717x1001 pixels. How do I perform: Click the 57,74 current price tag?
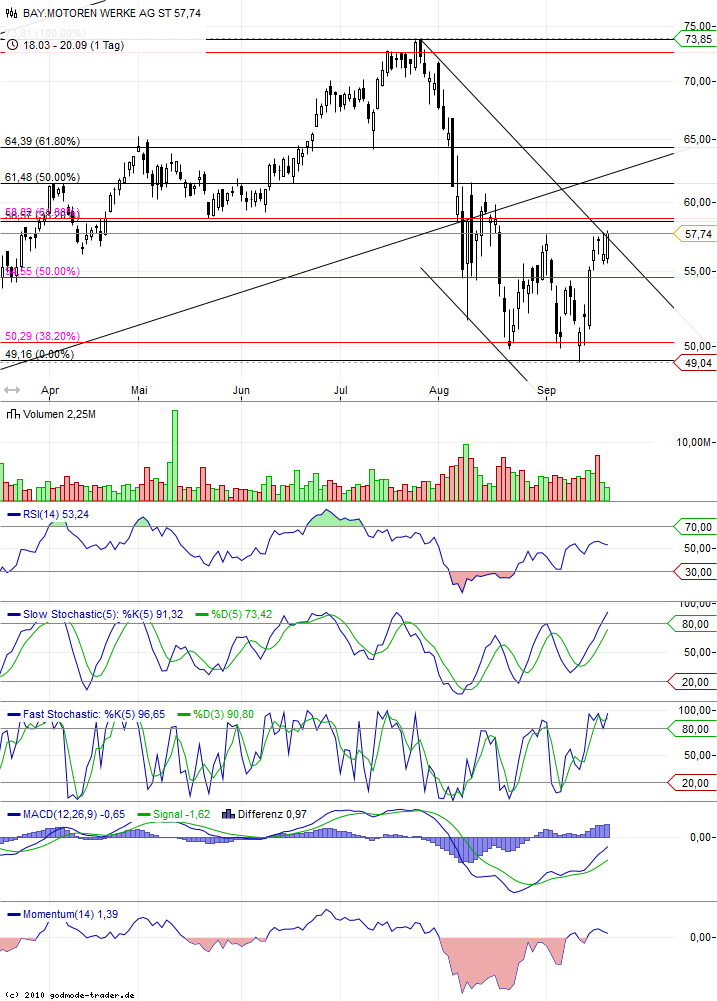coord(694,234)
